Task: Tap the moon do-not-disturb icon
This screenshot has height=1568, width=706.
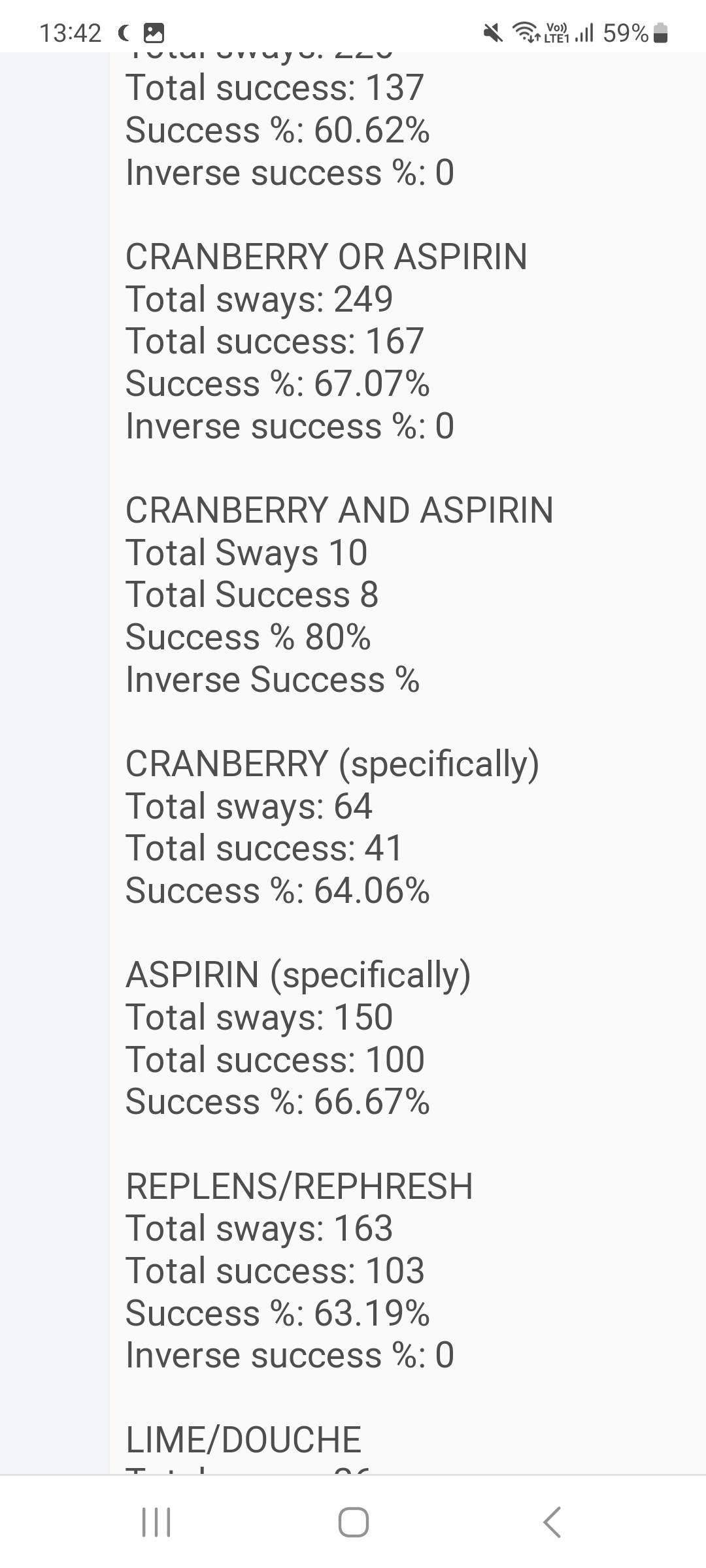Action: 124,32
